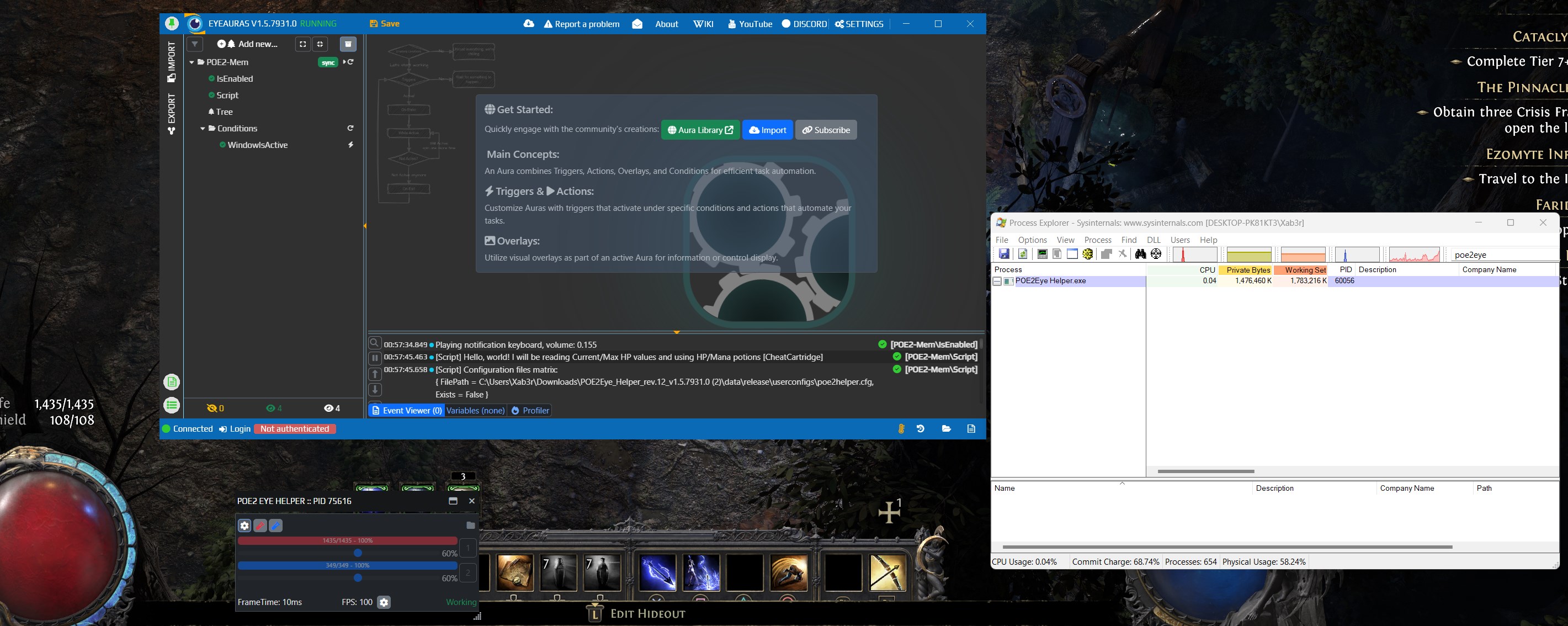Collapse the Conditions folder arrow
Viewport: 1568px width, 626px height.
203,129
